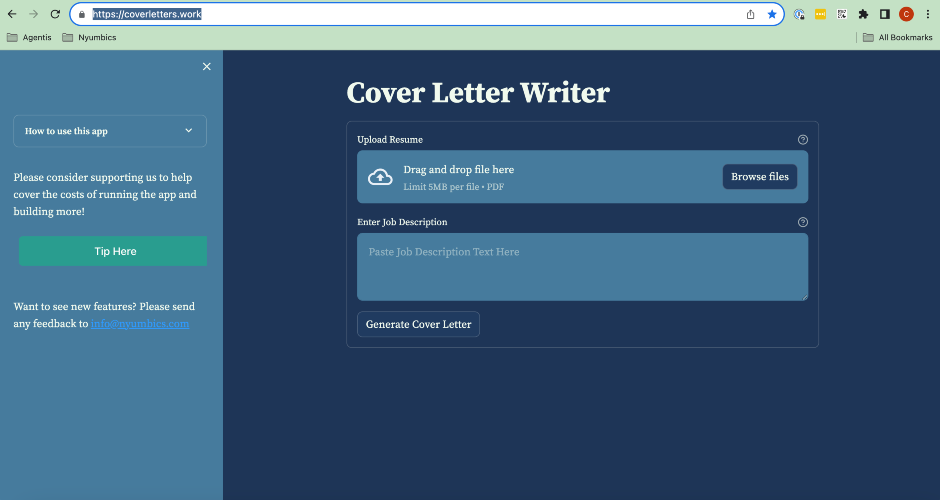Open the Nyumbics bookmarks folder
Image resolution: width=940 pixels, height=500 pixels.
click(89, 37)
